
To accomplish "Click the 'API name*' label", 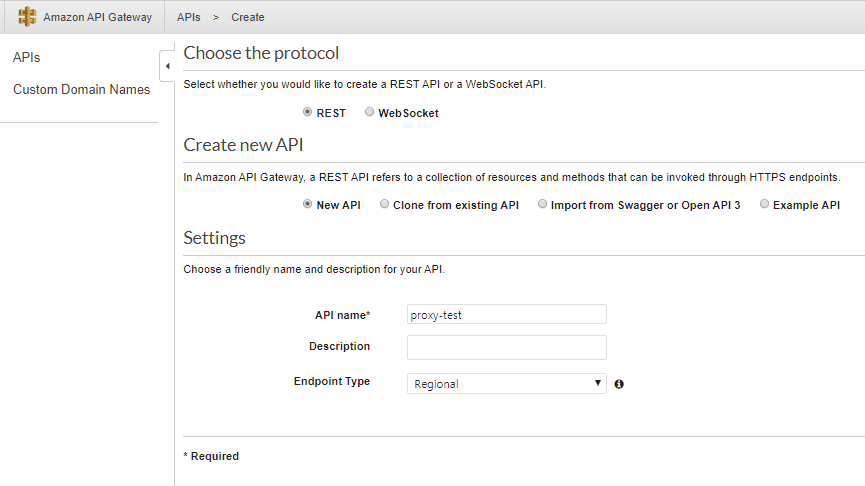I will [x=343, y=315].
